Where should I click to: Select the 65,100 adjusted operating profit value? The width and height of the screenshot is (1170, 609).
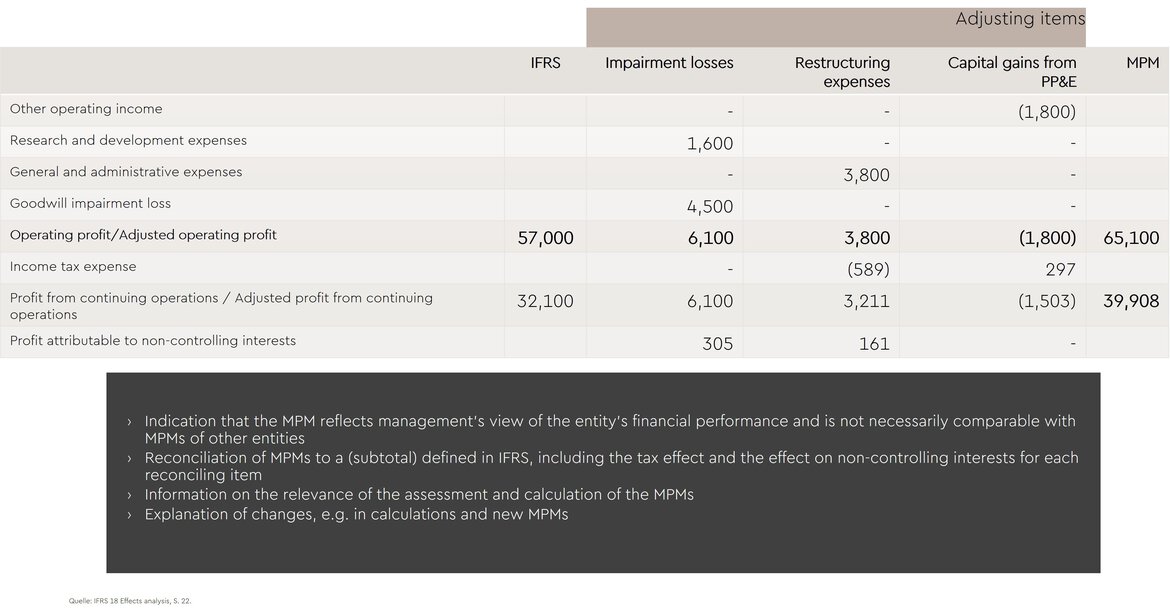(x=1131, y=238)
